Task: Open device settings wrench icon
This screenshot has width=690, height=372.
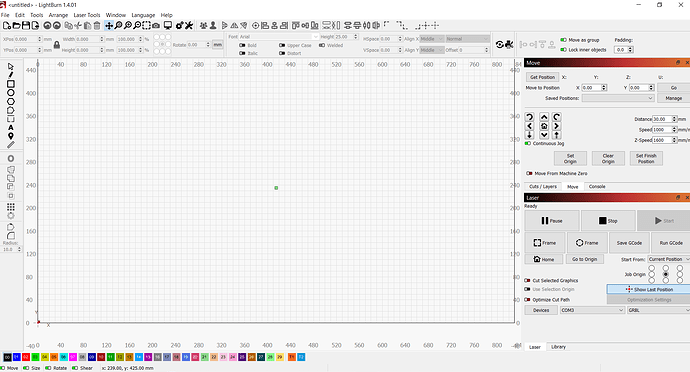Action: [189, 26]
